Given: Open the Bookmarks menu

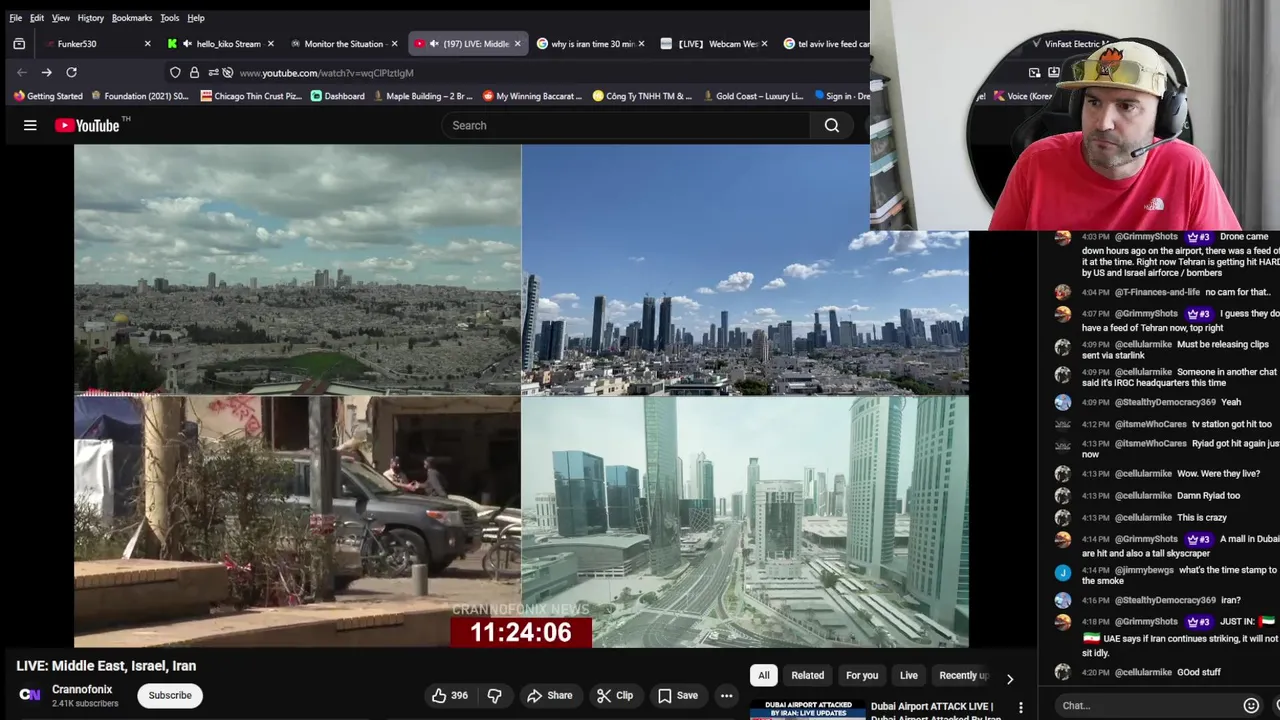Looking at the screenshot, I should coord(132,18).
